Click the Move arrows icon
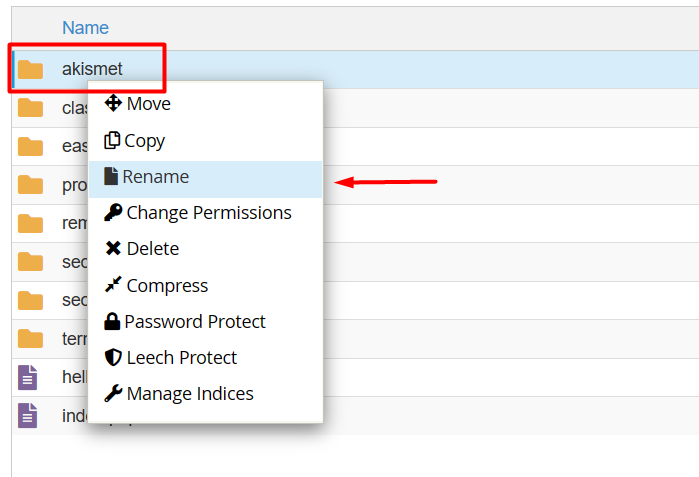Screen dimensions: 699x477 (x=113, y=103)
